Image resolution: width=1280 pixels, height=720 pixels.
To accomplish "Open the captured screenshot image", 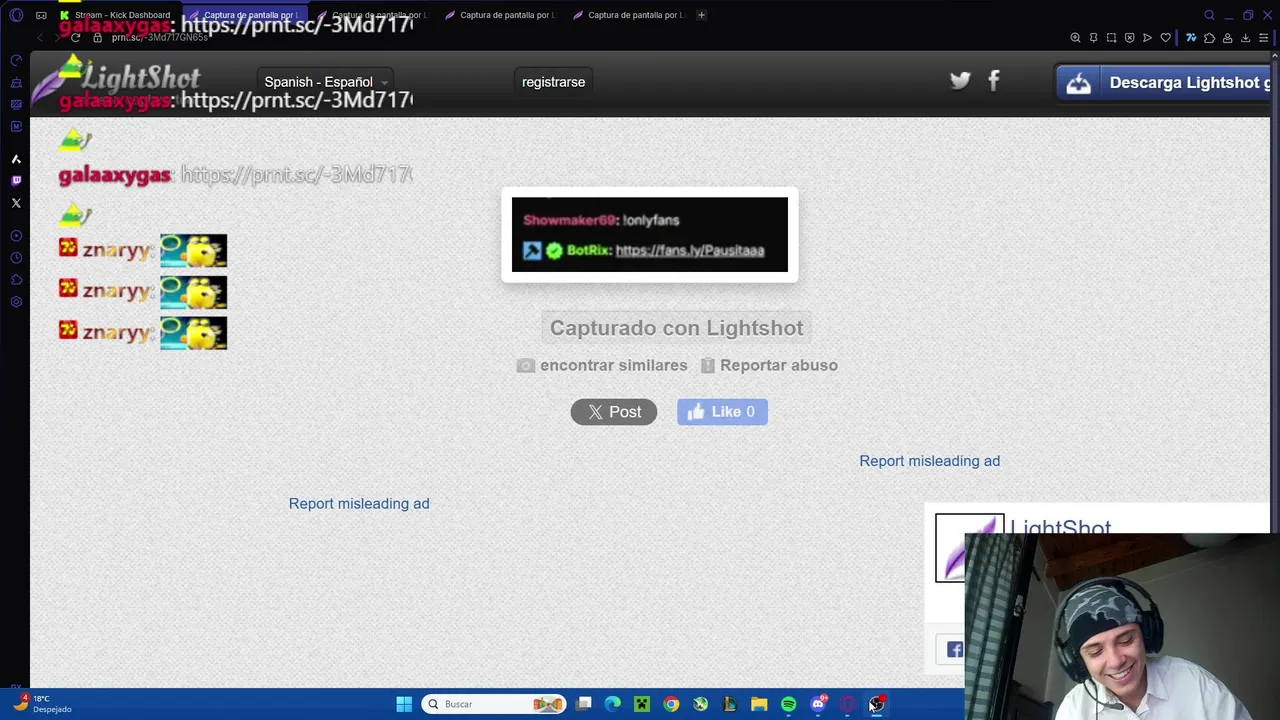I will pos(650,235).
